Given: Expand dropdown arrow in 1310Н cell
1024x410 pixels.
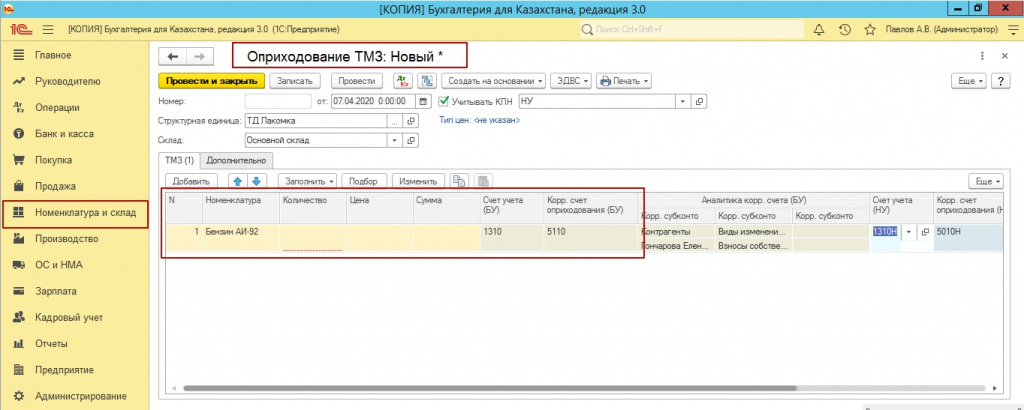Looking at the screenshot, I should click(909, 232).
